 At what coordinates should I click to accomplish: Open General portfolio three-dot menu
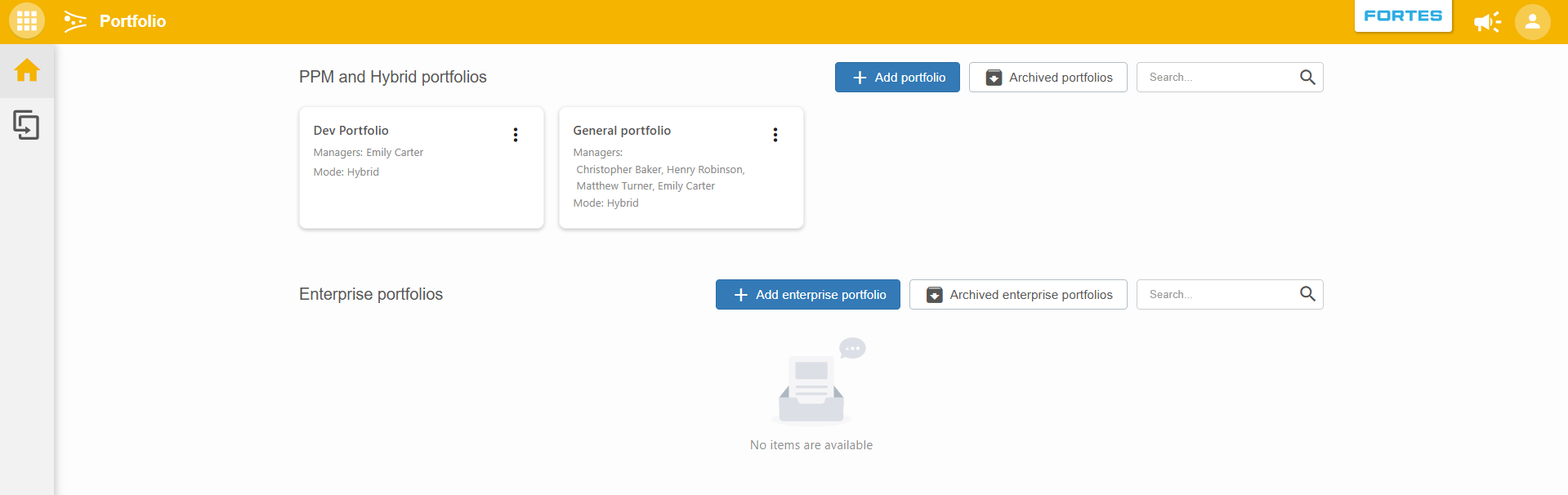(x=775, y=135)
